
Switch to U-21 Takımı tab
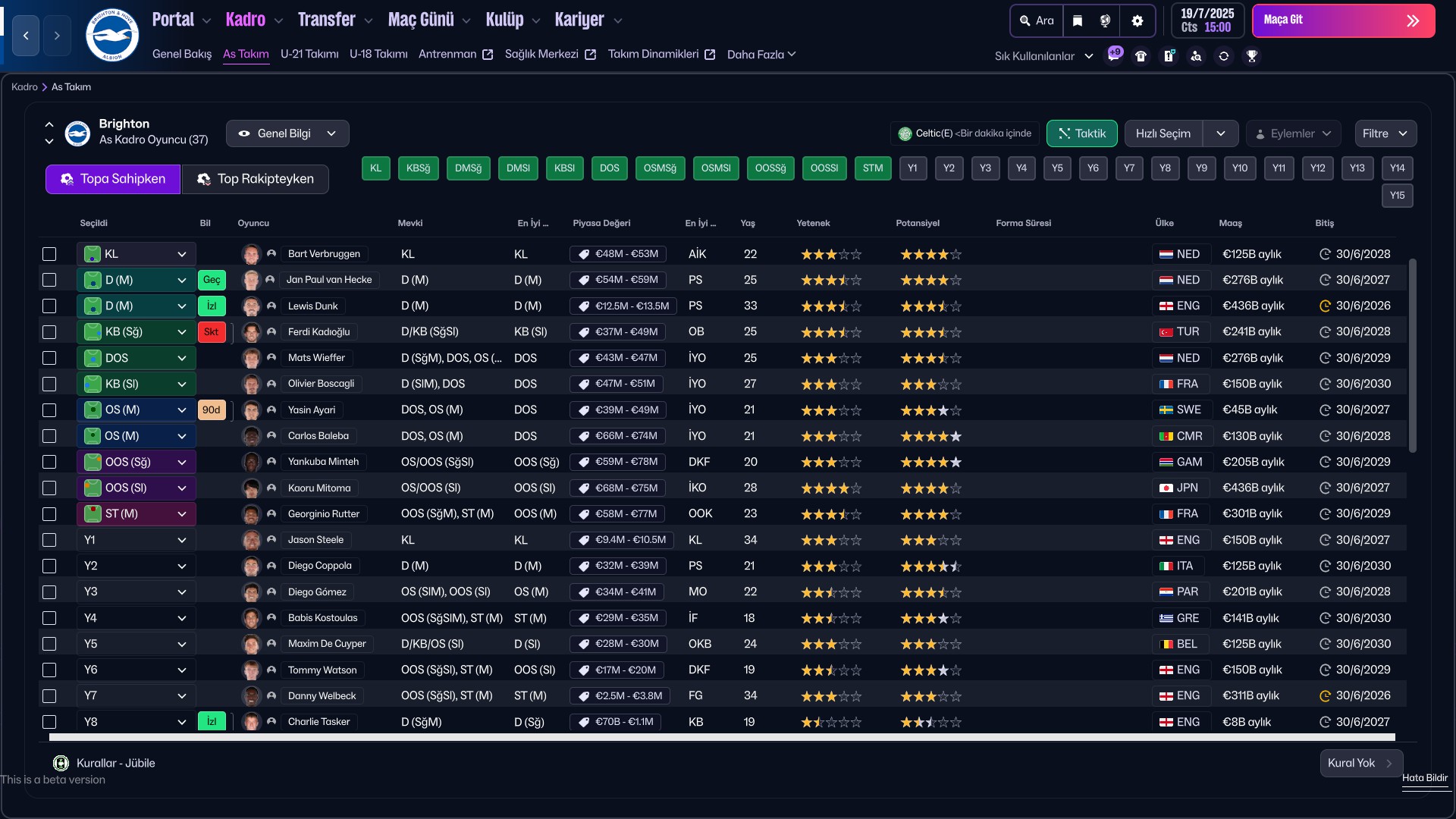[x=309, y=54]
